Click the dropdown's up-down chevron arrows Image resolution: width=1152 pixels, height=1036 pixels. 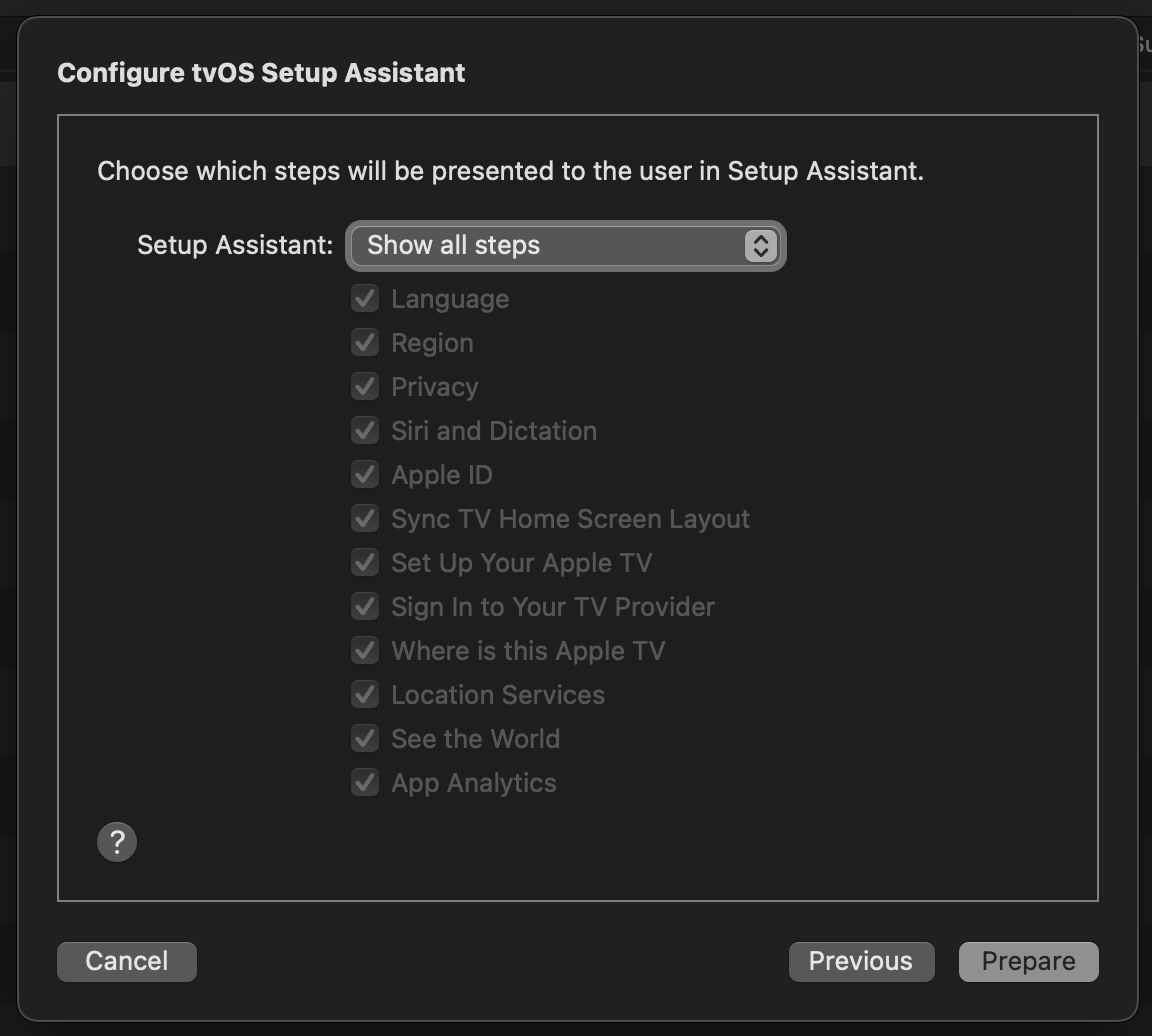(761, 246)
